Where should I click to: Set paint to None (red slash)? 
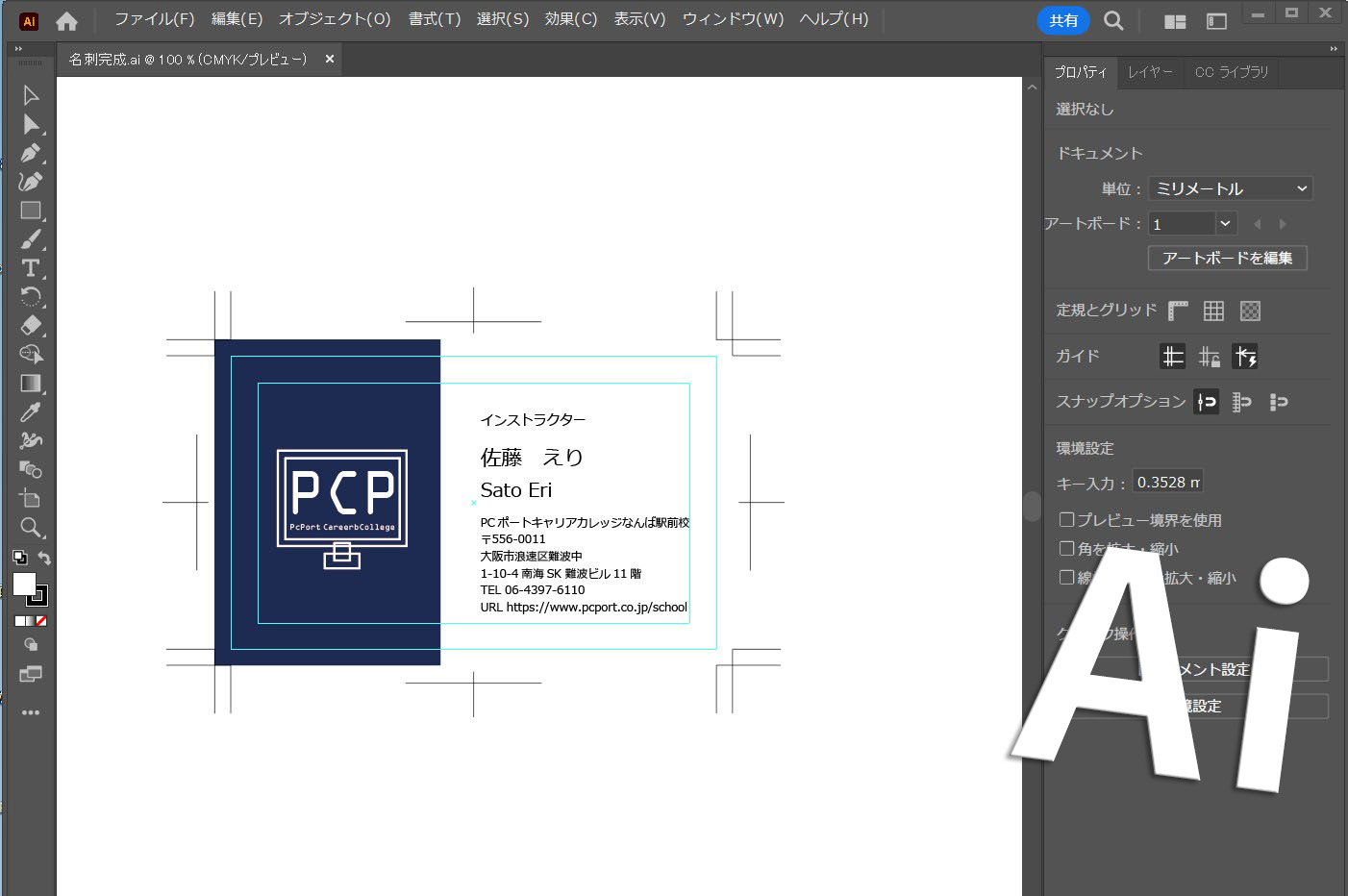tap(41, 621)
